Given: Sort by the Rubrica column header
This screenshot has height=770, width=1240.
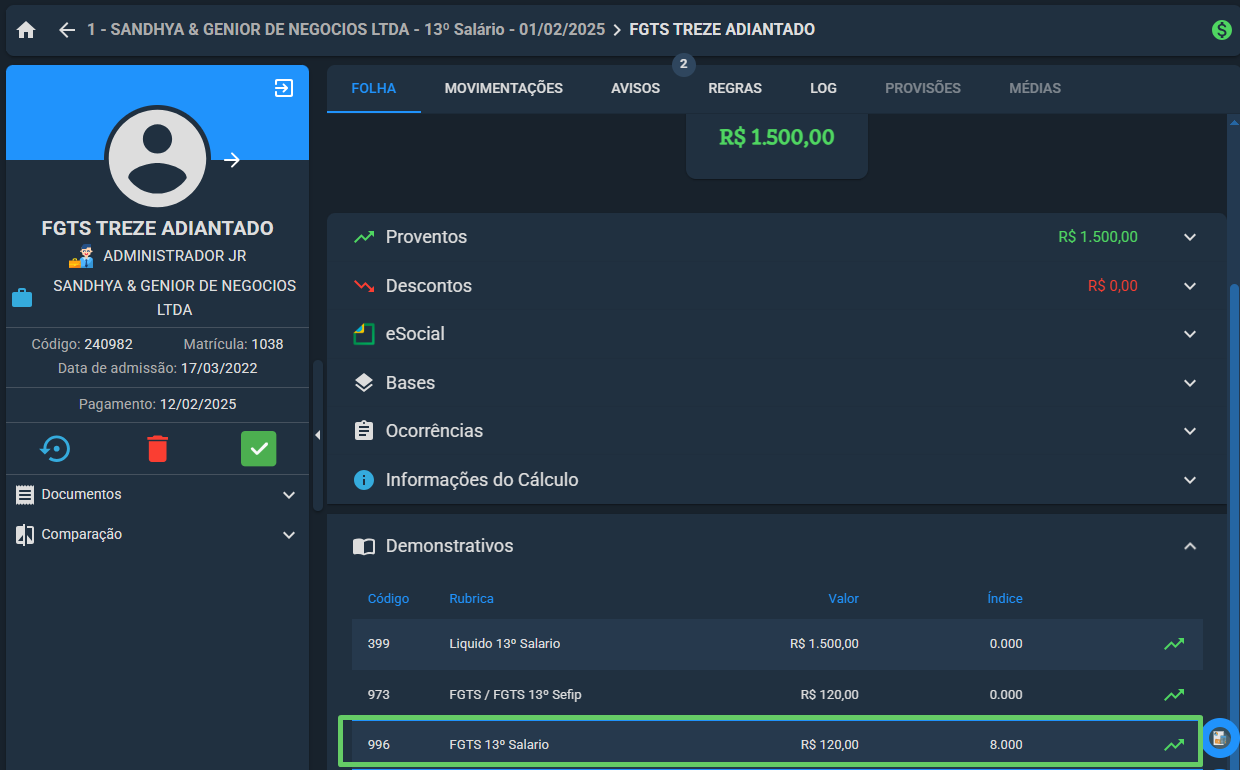Looking at the screenshot, I should (471, 599).
